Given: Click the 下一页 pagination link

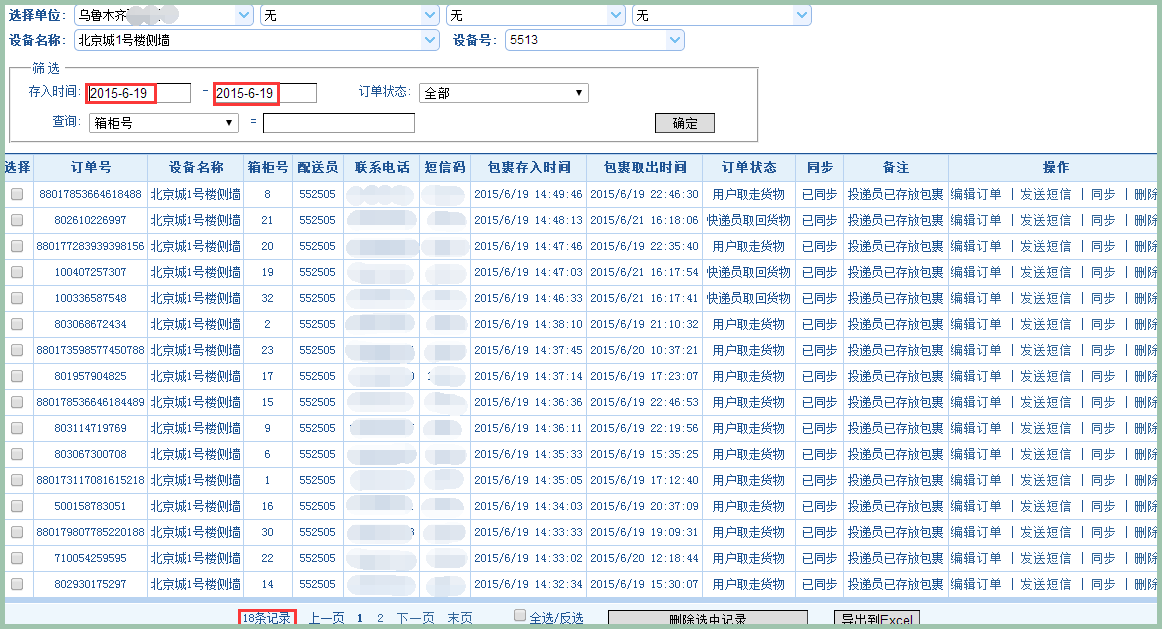Looking at the screenshot, I should pyautogui.click(x=415, y=619).
